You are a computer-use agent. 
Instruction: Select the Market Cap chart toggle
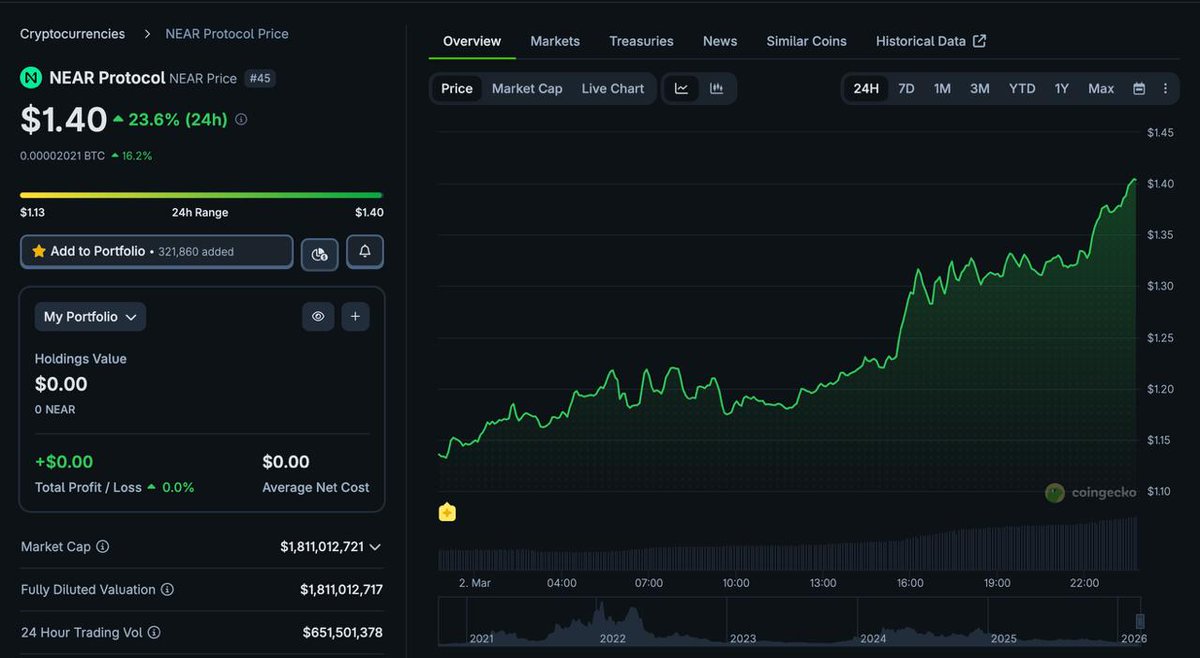pos(527,89)
